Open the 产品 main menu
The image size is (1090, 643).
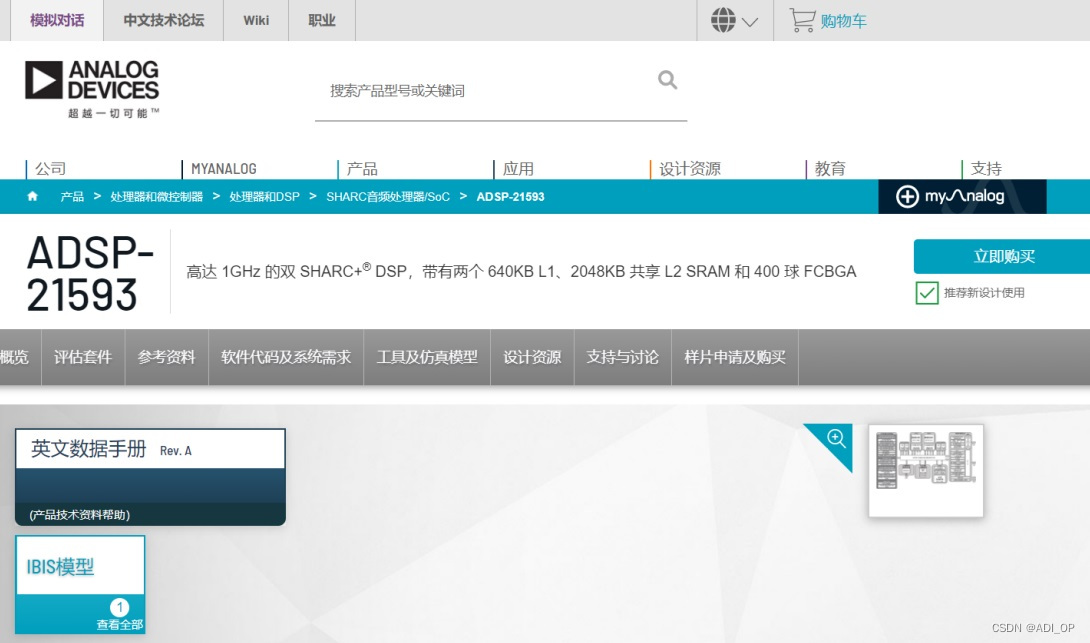(x=362, y=168)
